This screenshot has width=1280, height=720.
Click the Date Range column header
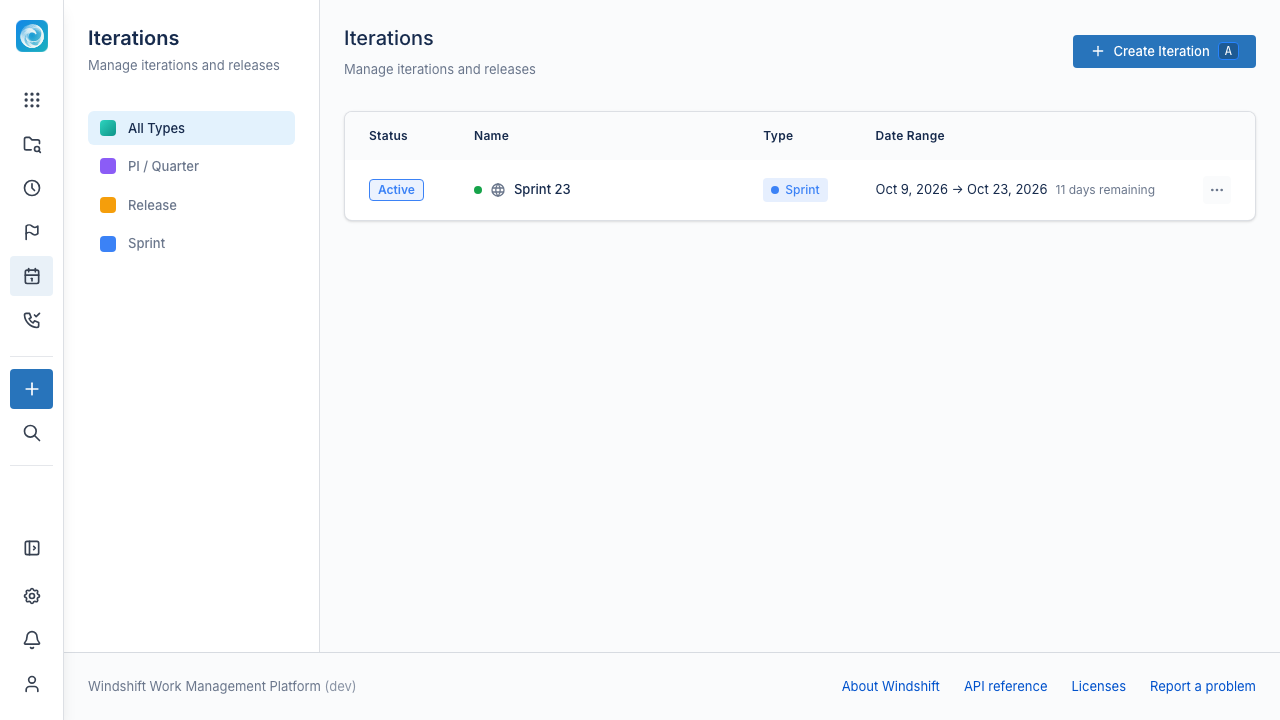click(x=910, y=136)
